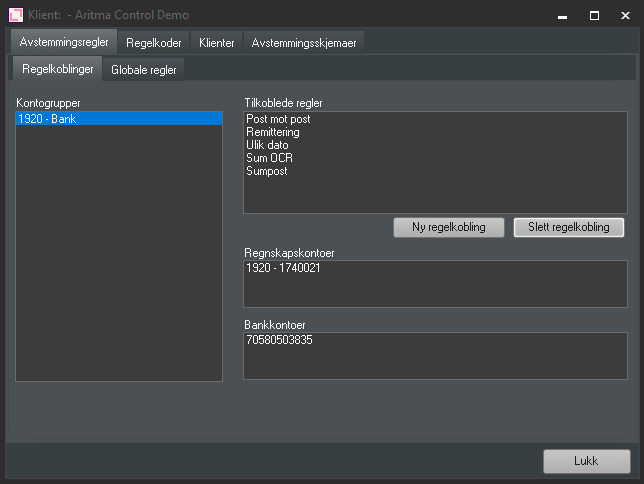Click the app icon in the title bar
This screenshot has width=644, height=484.
(x=16, y=15)
